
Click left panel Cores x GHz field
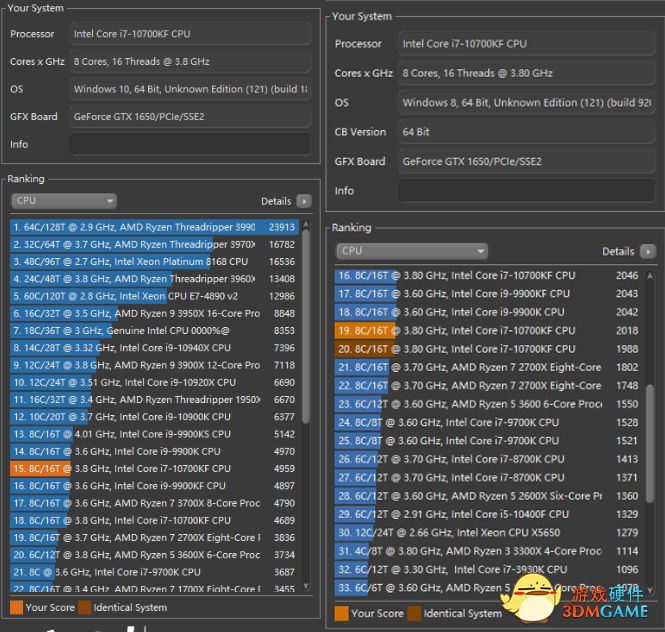(190, 62)
